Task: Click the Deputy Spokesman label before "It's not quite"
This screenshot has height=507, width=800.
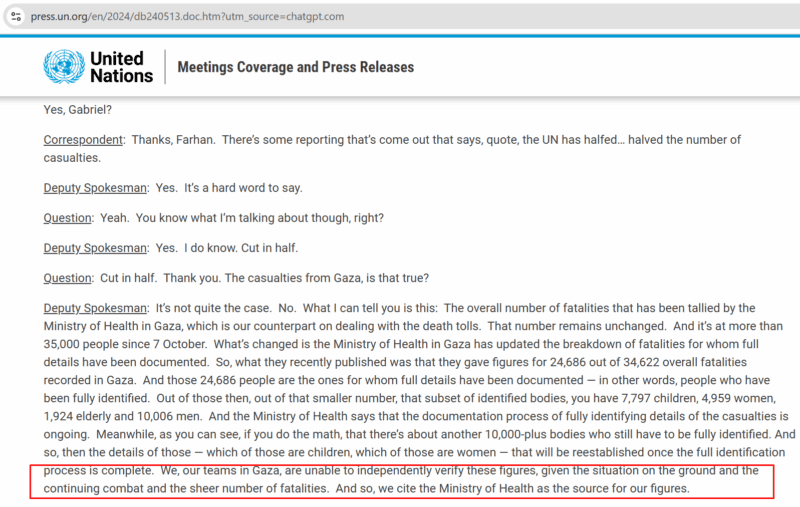Action: coord(96,308)
